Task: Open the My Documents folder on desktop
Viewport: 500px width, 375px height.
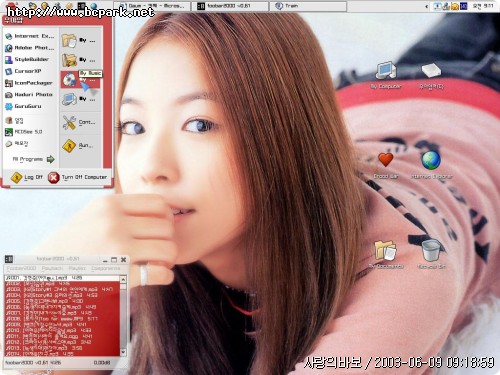Action: (386, 254)
